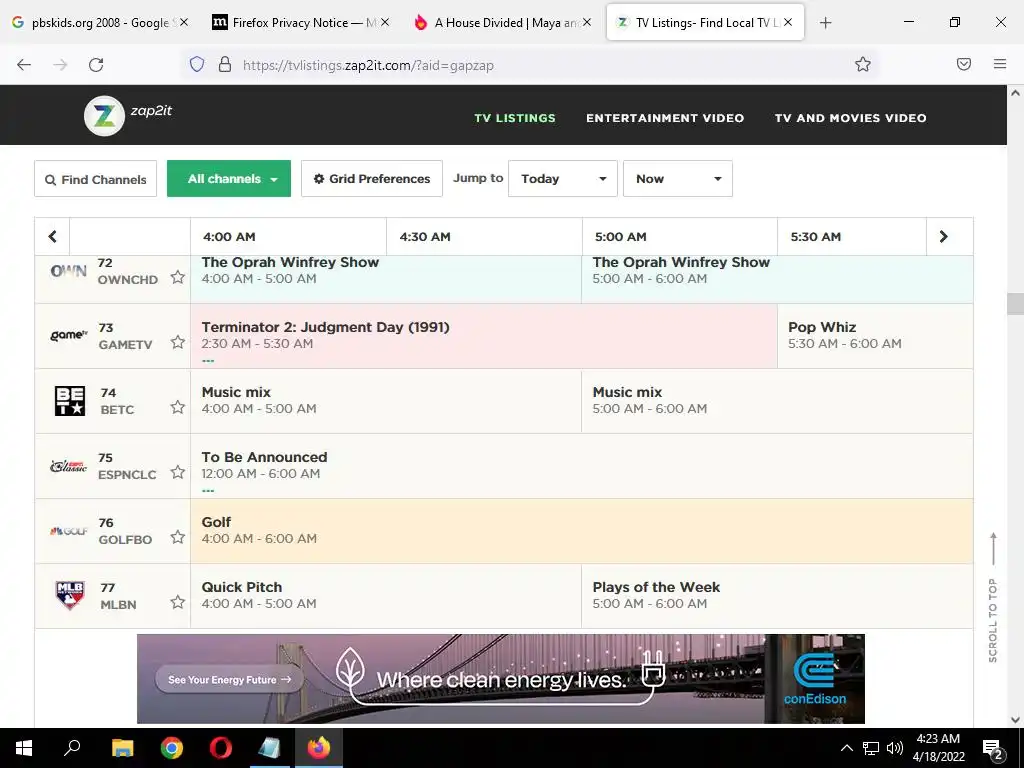Select ENTERTAINMENT VIDEO nav item
The width and height of the screenshot is (1024, 768).
click(665, 118)
